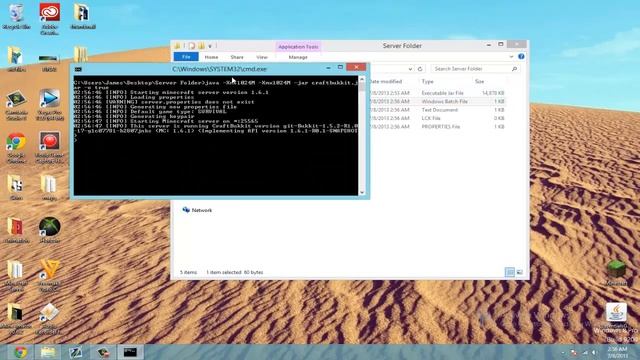Screen dimensions: 640x360
Task: Open the address bar history dropdown
Action: coord(410,69)
